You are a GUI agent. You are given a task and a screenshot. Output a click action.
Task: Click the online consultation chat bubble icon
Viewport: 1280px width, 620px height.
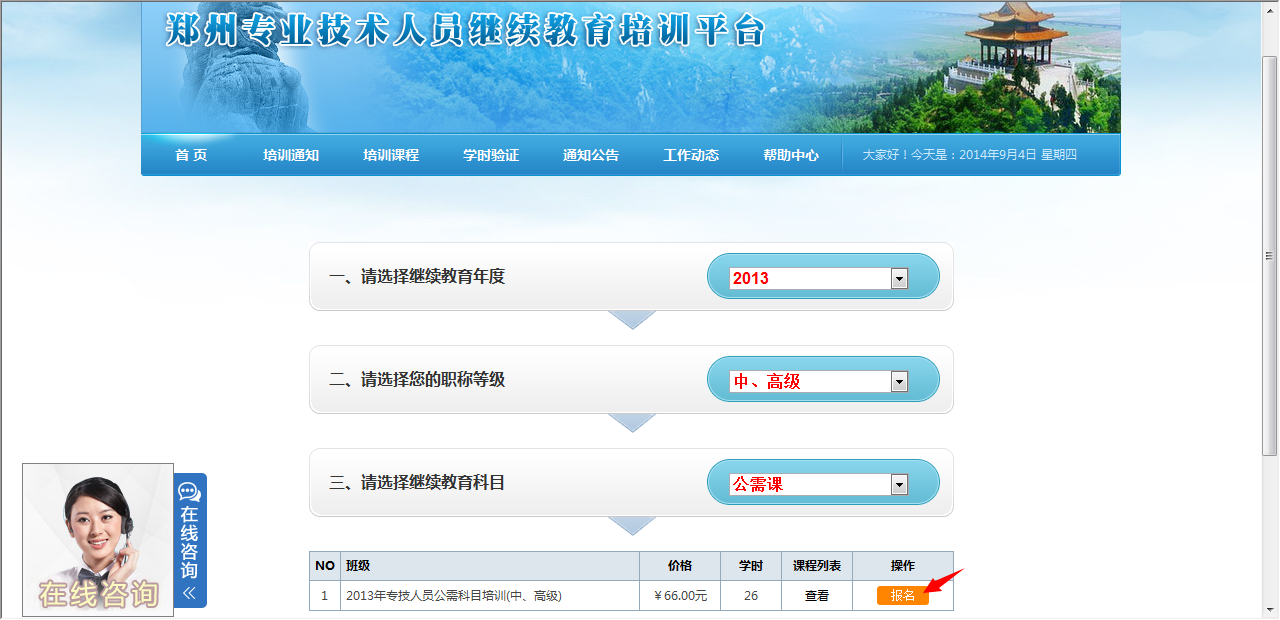point(189,492)
